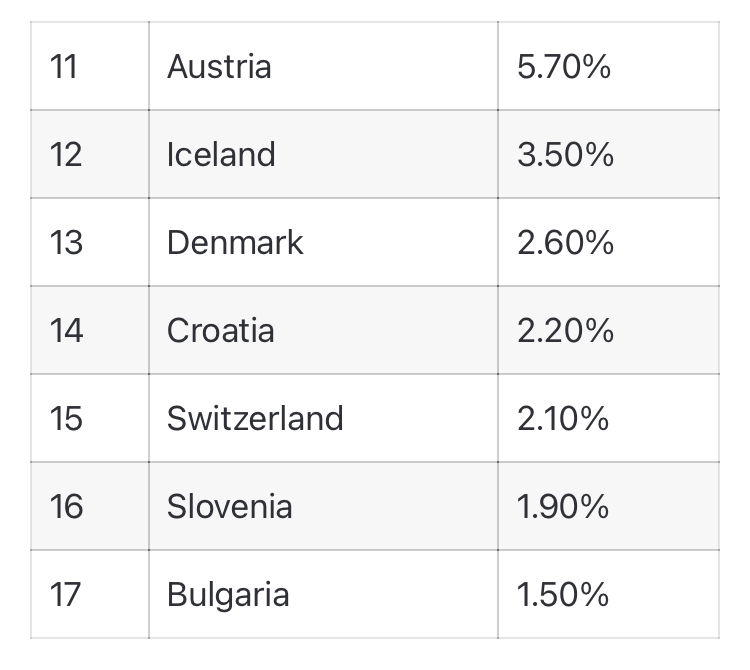Click the Denmark country name
Image resolution: width=750 pixels, height=670 pixels.
[x=235, y=243]
